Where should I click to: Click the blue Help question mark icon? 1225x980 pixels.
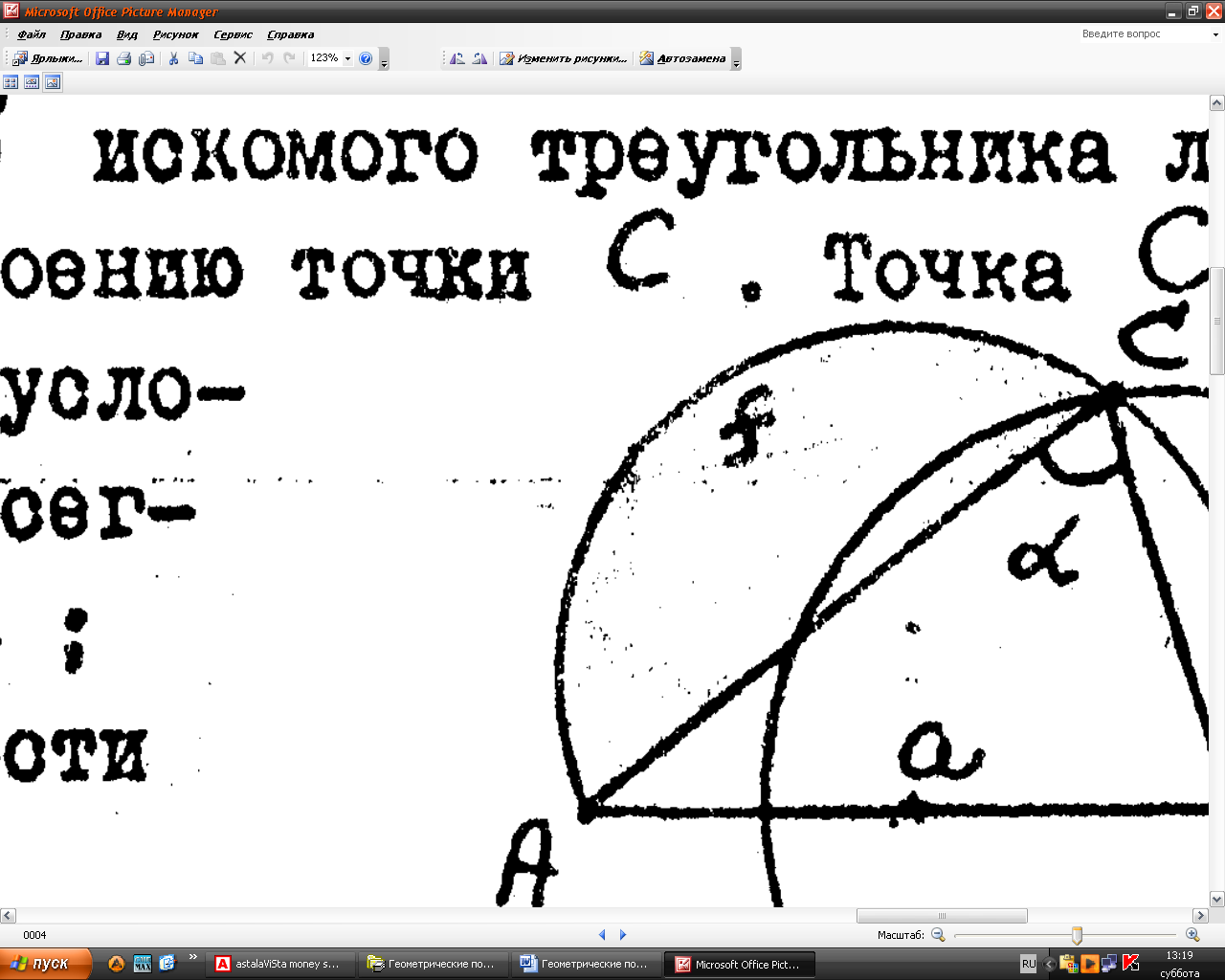pyautogui.click(x=366, y=58)
